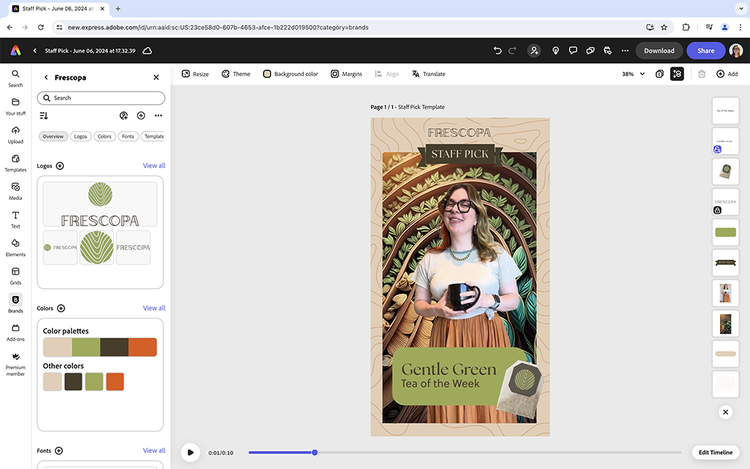Open the Templates panel in the sidebar
750x469 pixels.
(x=15, y=160)
